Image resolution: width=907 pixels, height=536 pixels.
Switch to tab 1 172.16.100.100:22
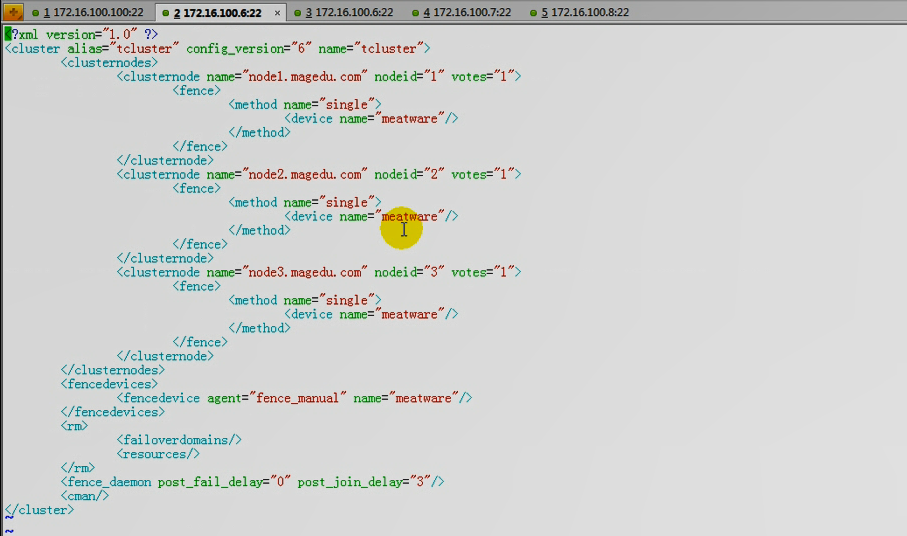(x=93, y=13)
